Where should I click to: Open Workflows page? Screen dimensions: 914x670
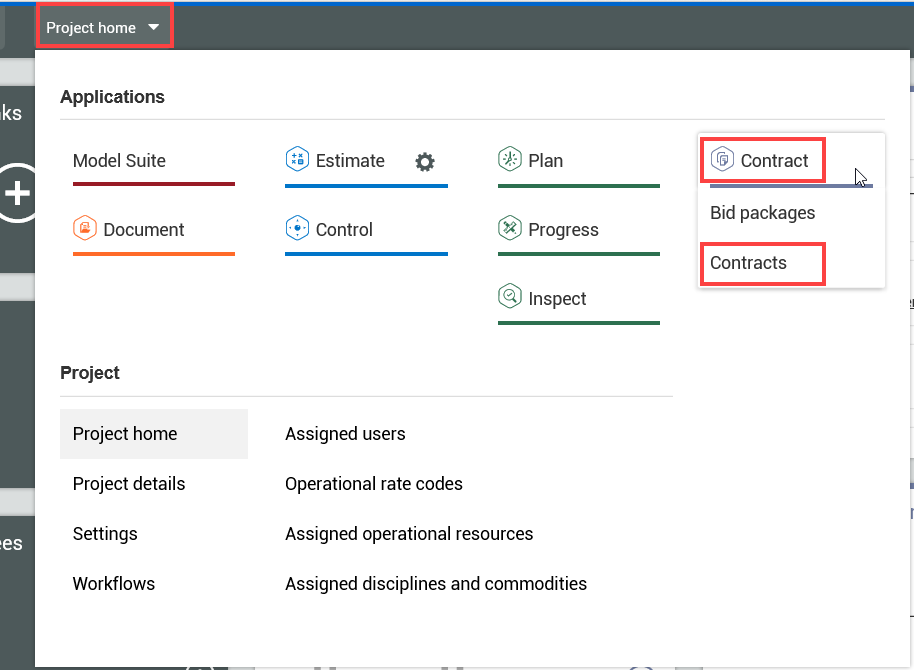coord(114,584)
